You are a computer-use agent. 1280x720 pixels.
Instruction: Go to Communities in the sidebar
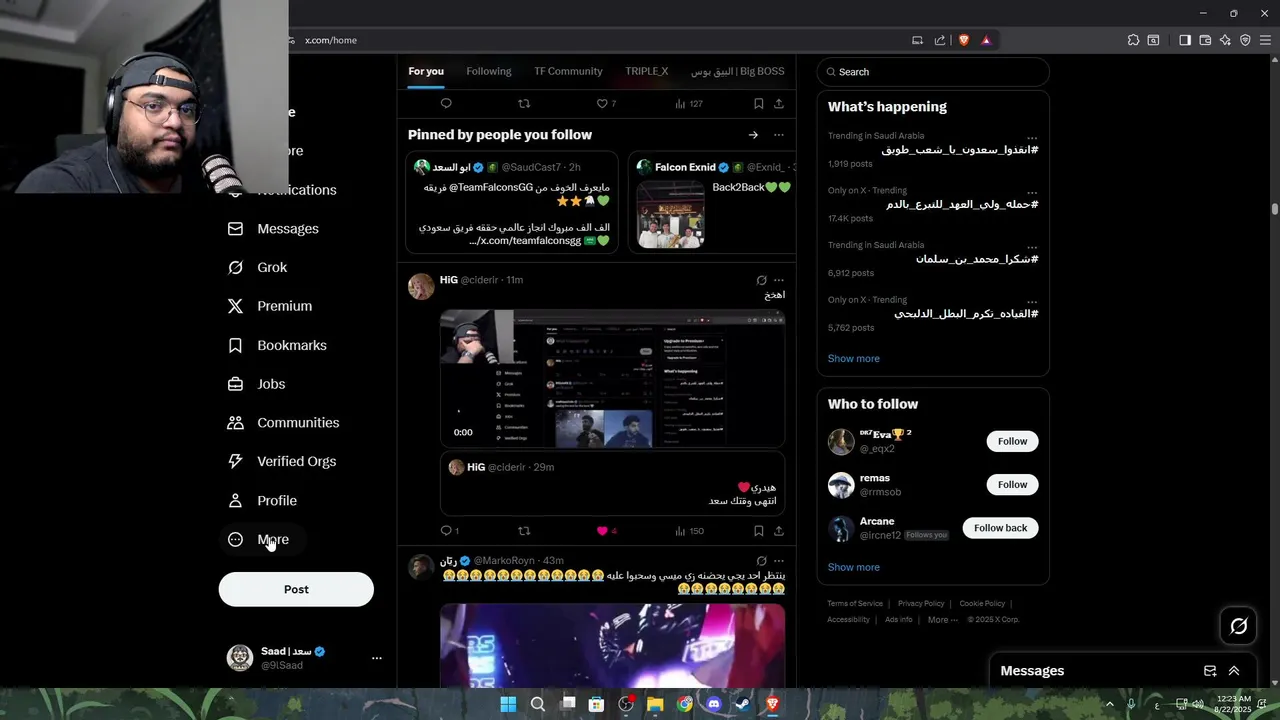pos(283,423)
